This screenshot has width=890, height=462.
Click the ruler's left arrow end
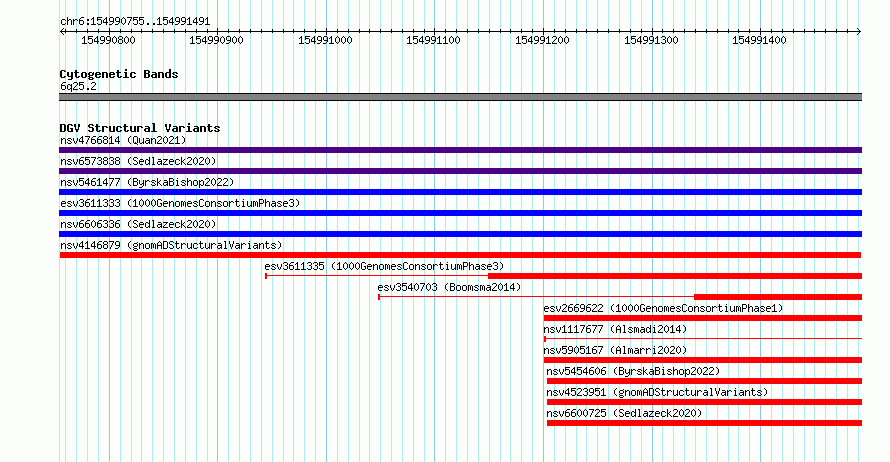[x=62, y=32]
